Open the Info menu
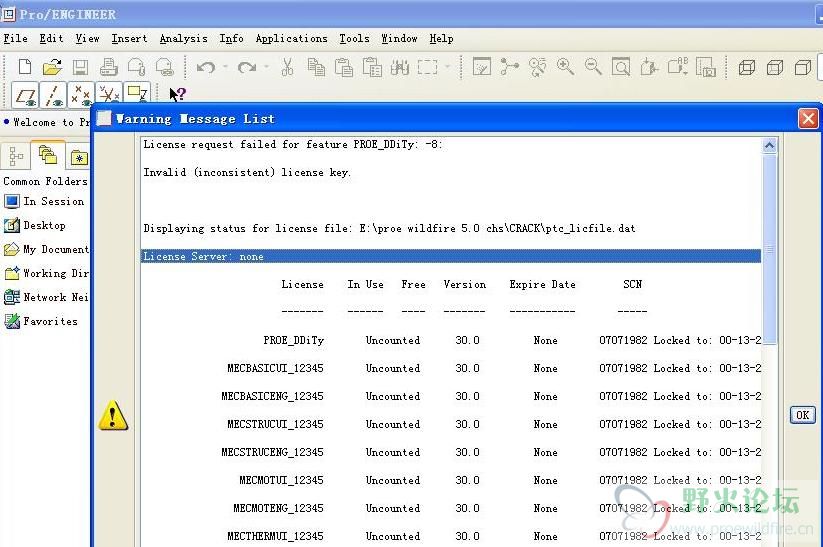This screenshot has height=547, width=823. click(231, 38)
